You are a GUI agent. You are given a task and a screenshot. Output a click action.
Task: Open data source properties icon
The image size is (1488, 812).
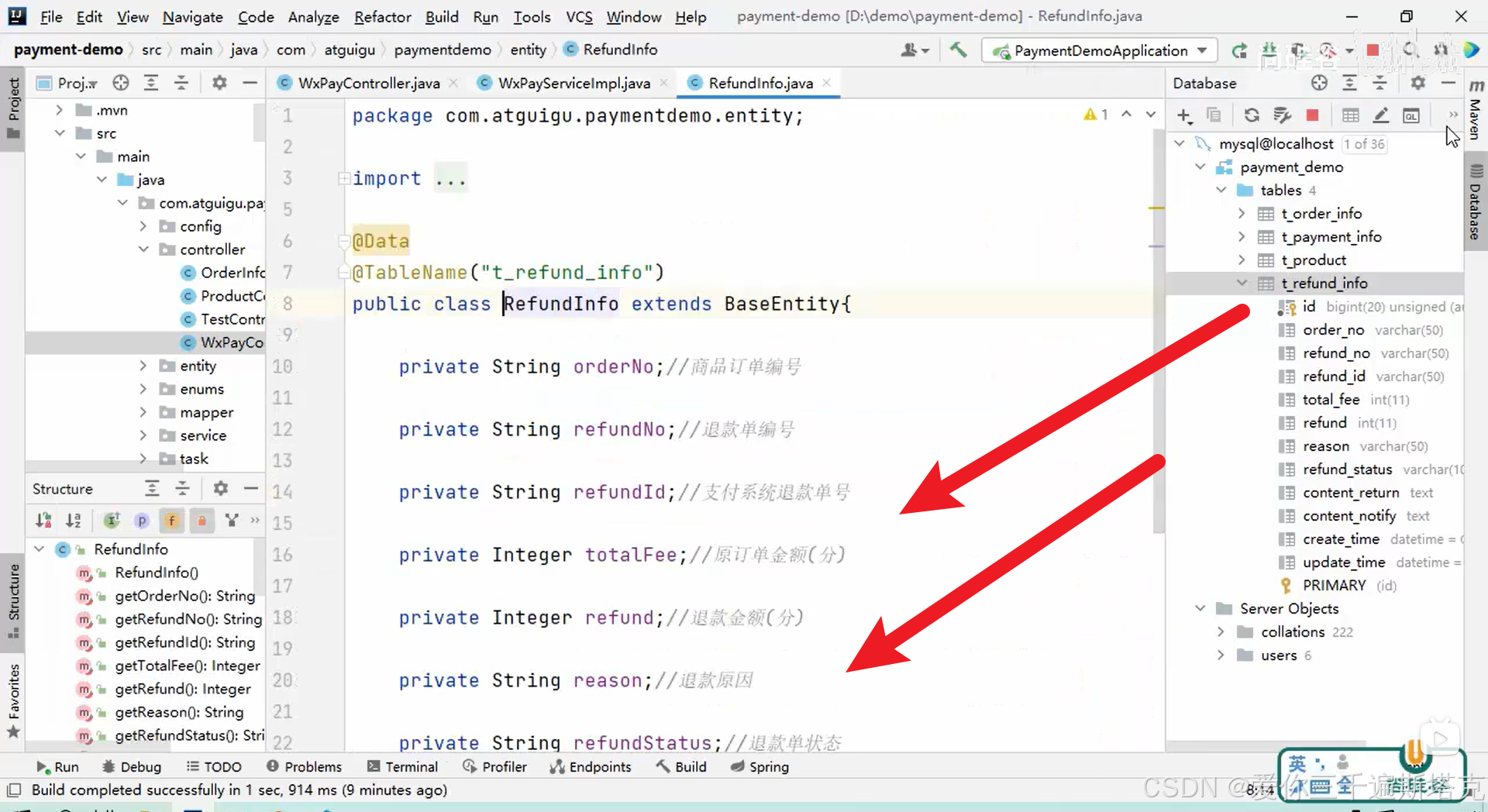(1283, 115)
